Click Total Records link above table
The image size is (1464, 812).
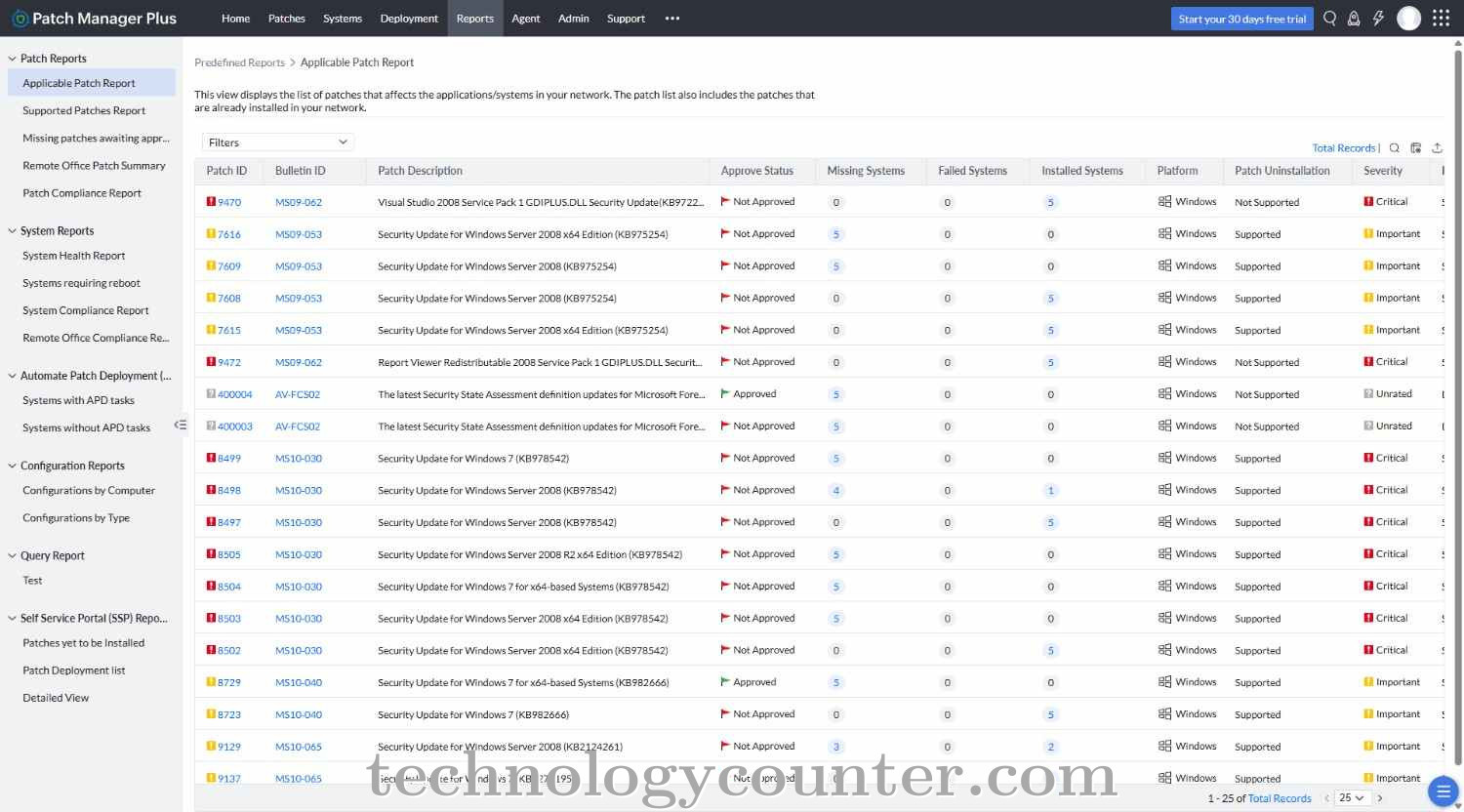point(1344,148)
